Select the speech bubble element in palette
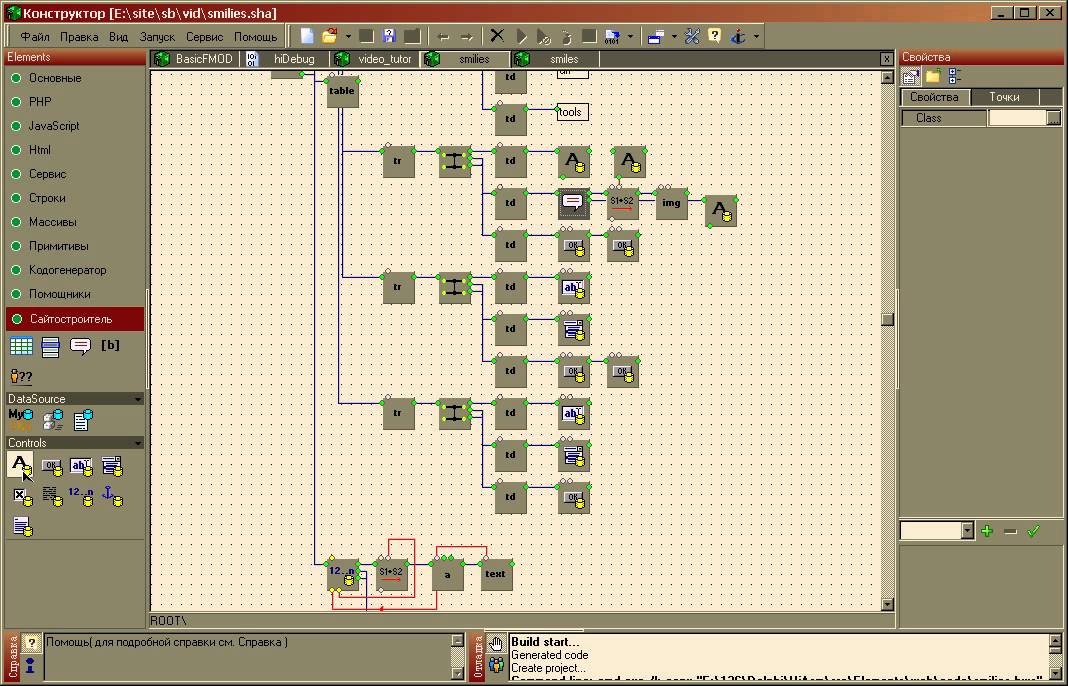 [x=80, y=346]
